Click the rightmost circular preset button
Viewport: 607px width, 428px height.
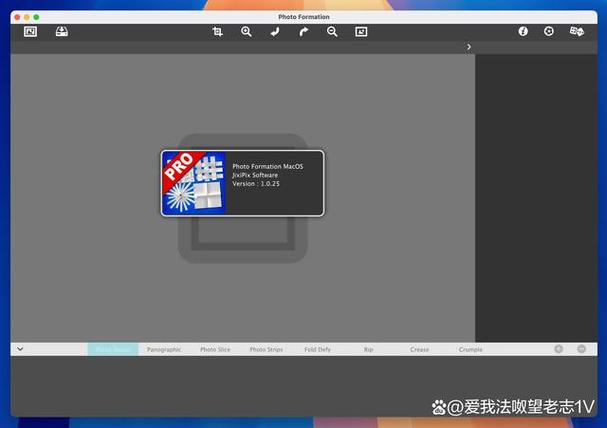click(581, 349)
